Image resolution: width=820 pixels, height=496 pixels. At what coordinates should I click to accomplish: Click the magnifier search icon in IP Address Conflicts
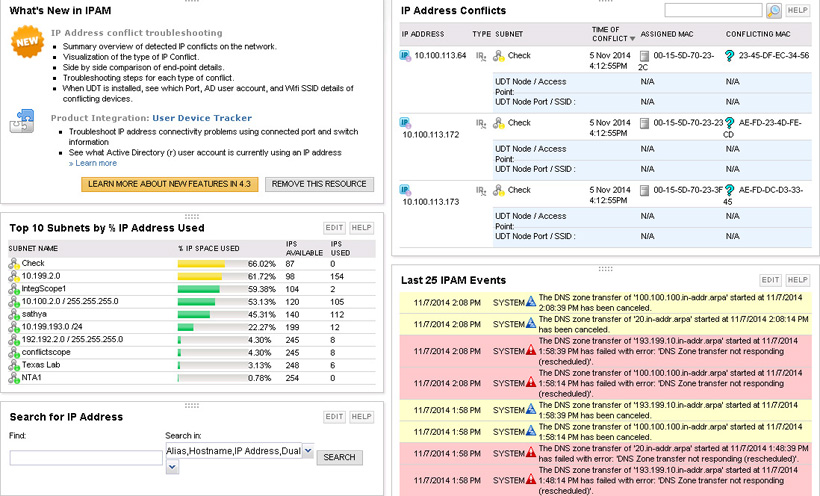click(x=774, y=10)
